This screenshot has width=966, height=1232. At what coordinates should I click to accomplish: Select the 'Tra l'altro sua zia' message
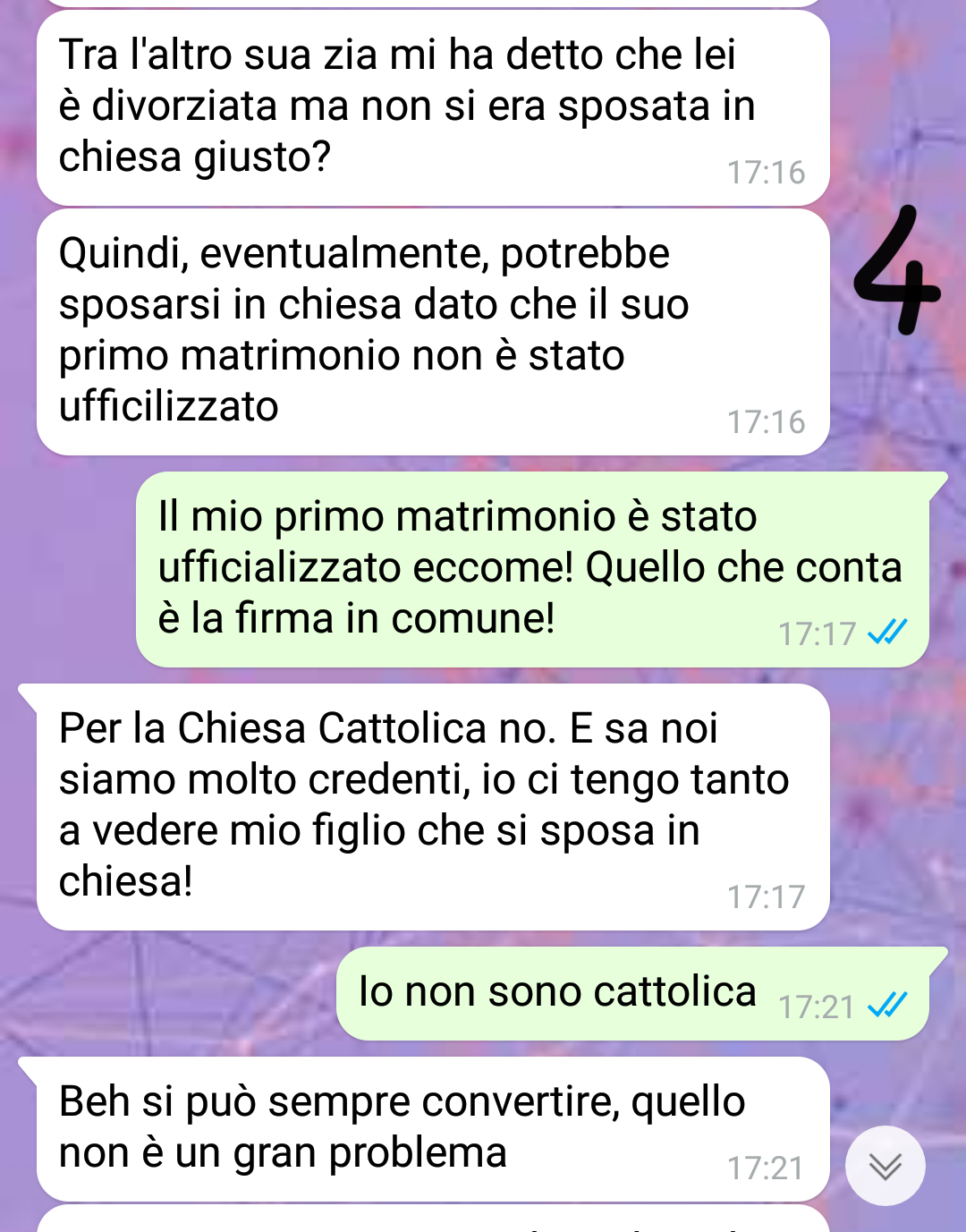pyautogui.click(x=433, y=107)
